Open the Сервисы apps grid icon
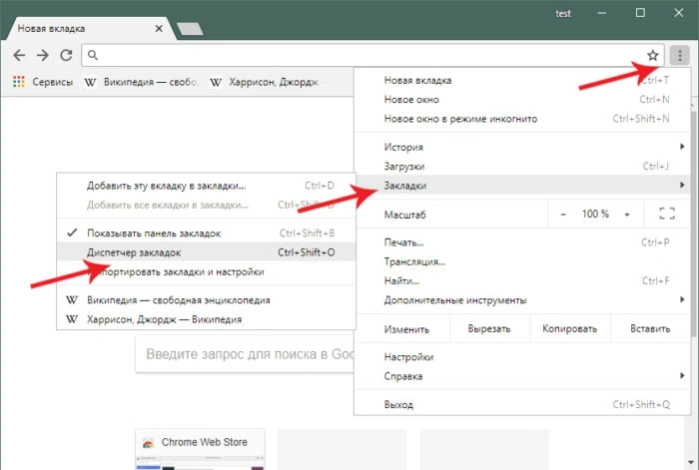The height and width of the screenshot is (470, 699). click(x=19, y=82)
